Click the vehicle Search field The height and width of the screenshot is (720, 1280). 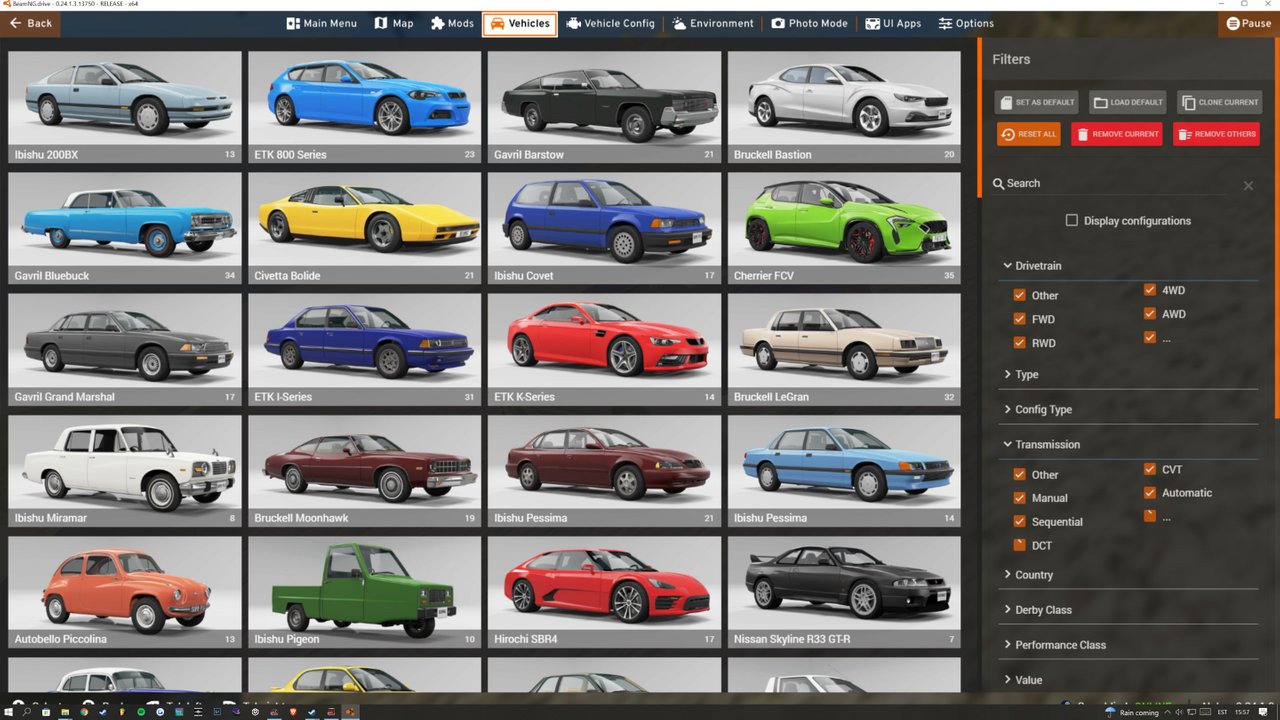click(1110, 184)
